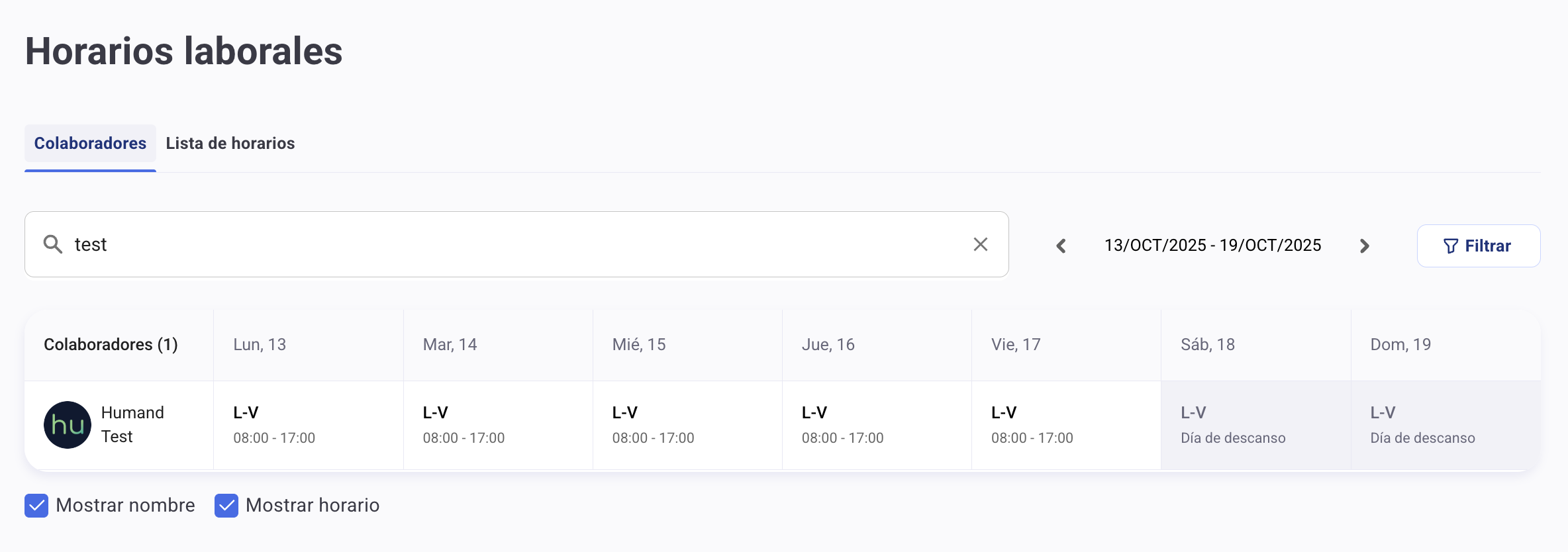Click the Humand Test avatar icon
This screenshot has width=1568, height=552.
68,425
